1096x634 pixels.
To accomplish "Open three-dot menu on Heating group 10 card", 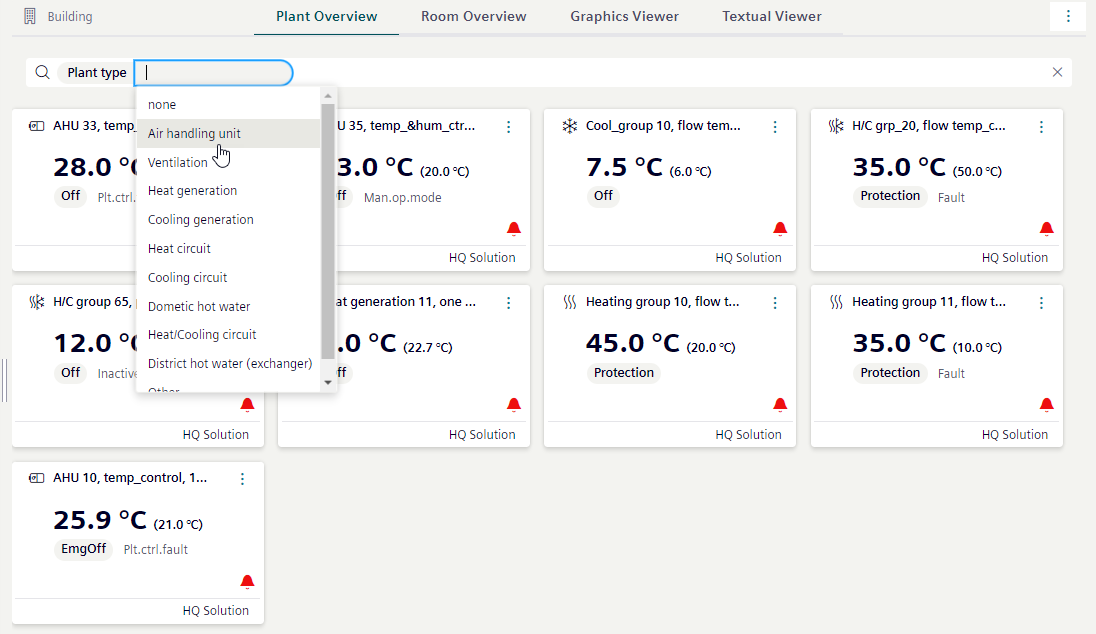I will point(775,303).
